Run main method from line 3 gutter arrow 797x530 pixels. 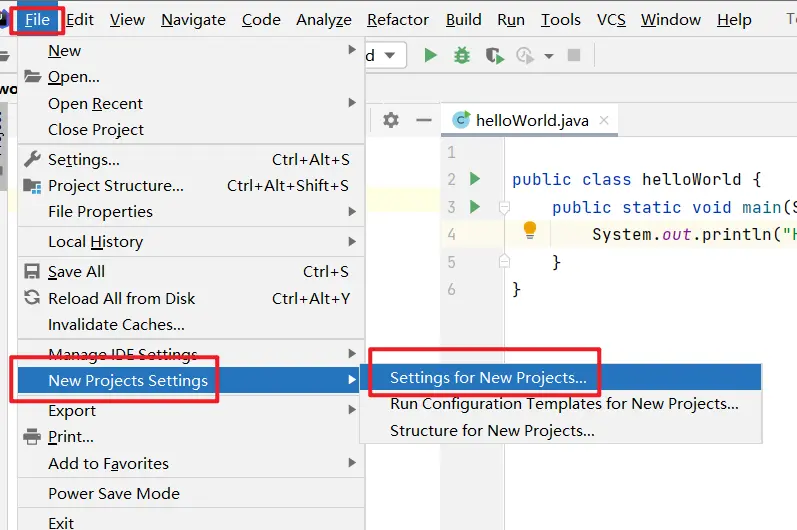pyautogui.click(x=476, y=207)
